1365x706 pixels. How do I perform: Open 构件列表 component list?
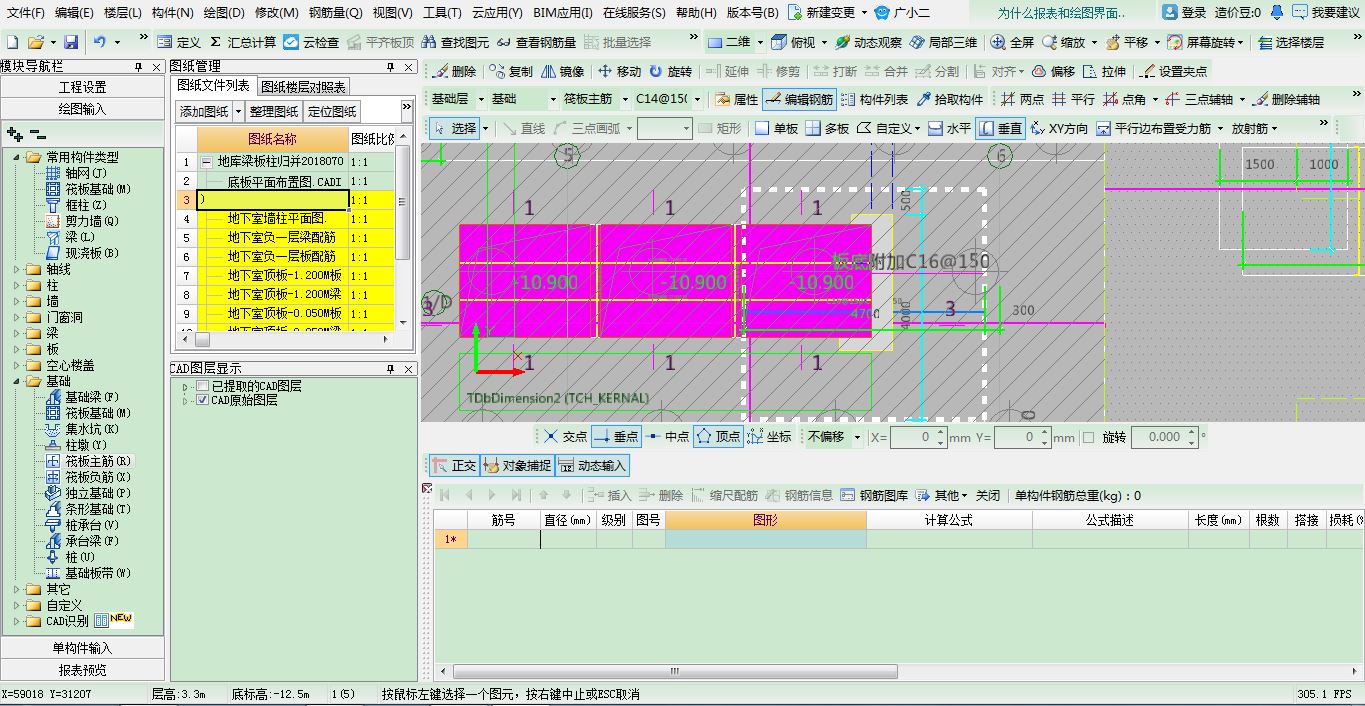point(875,99)
